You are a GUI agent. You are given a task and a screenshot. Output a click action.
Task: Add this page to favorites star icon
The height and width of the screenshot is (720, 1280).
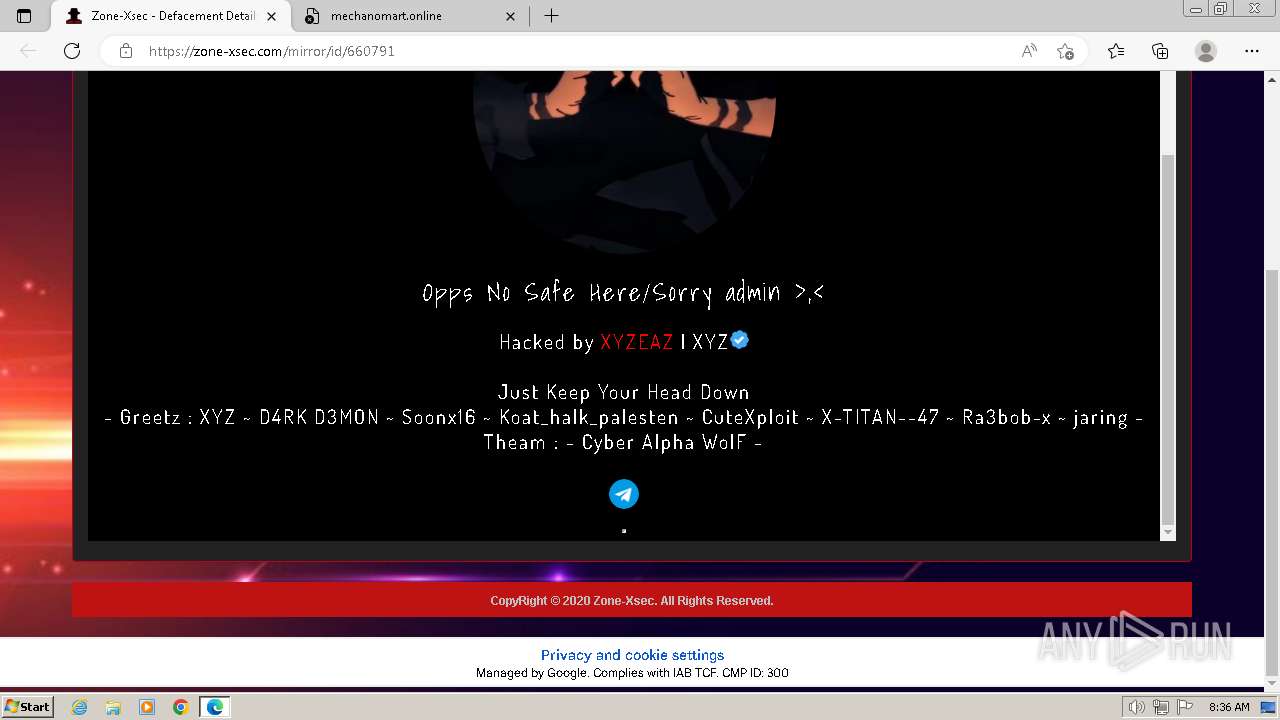pyautogui.click(x=1065, y=51)
